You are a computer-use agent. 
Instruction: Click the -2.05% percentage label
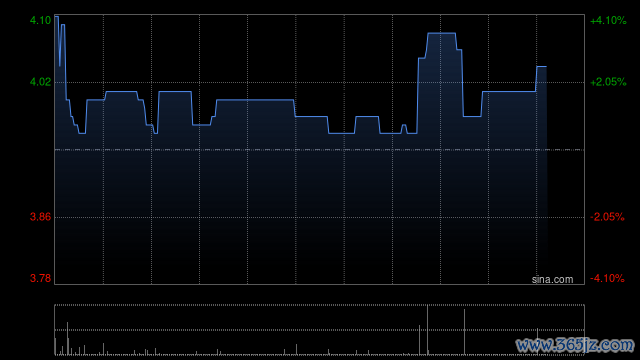[607, 217]
